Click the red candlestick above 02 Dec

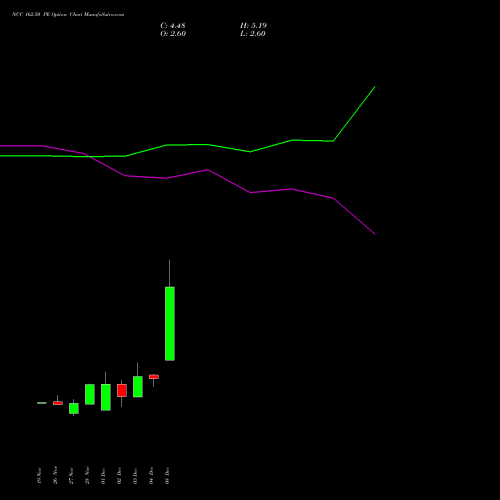(122, 390)
